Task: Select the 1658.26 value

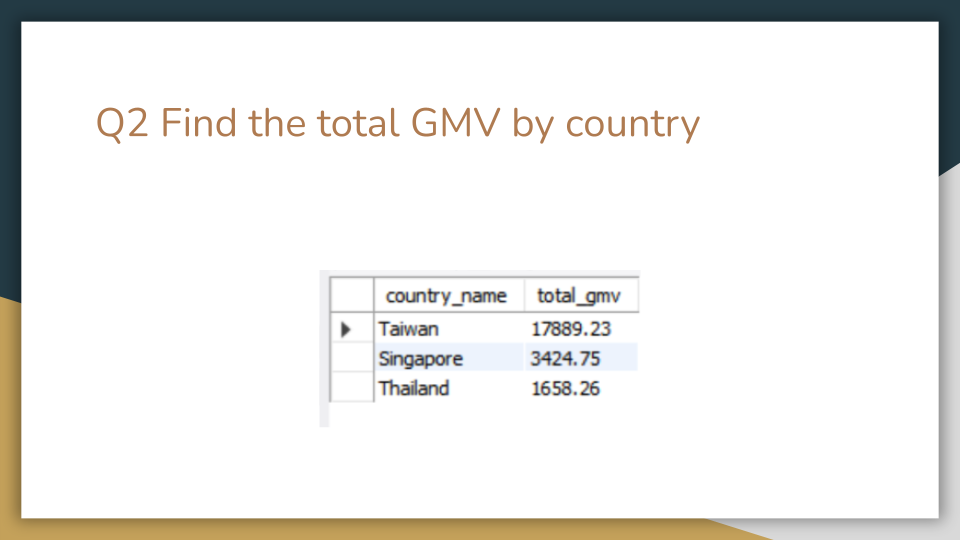Action: pos(565,388)
